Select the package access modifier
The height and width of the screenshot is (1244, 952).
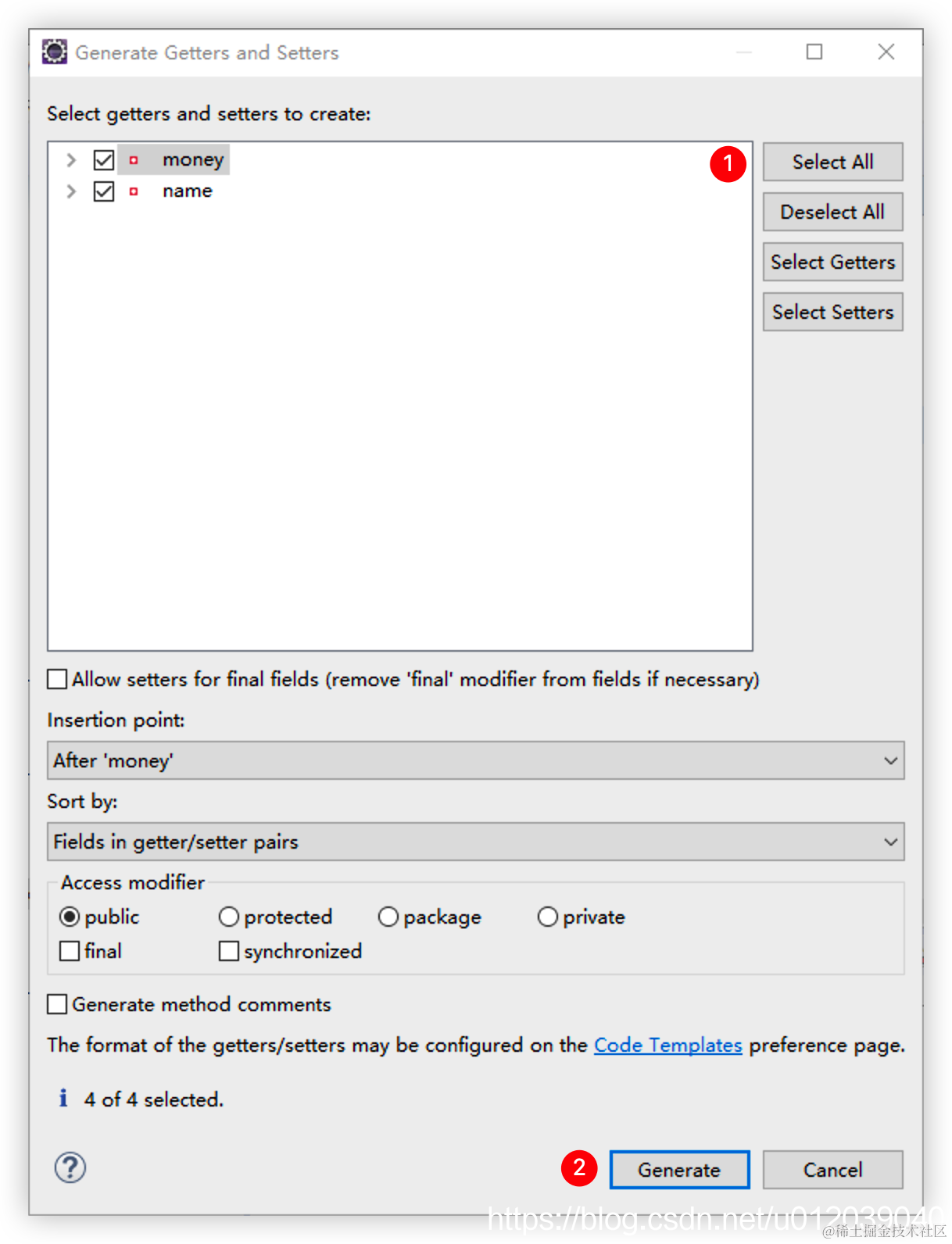tap(388, 917)
